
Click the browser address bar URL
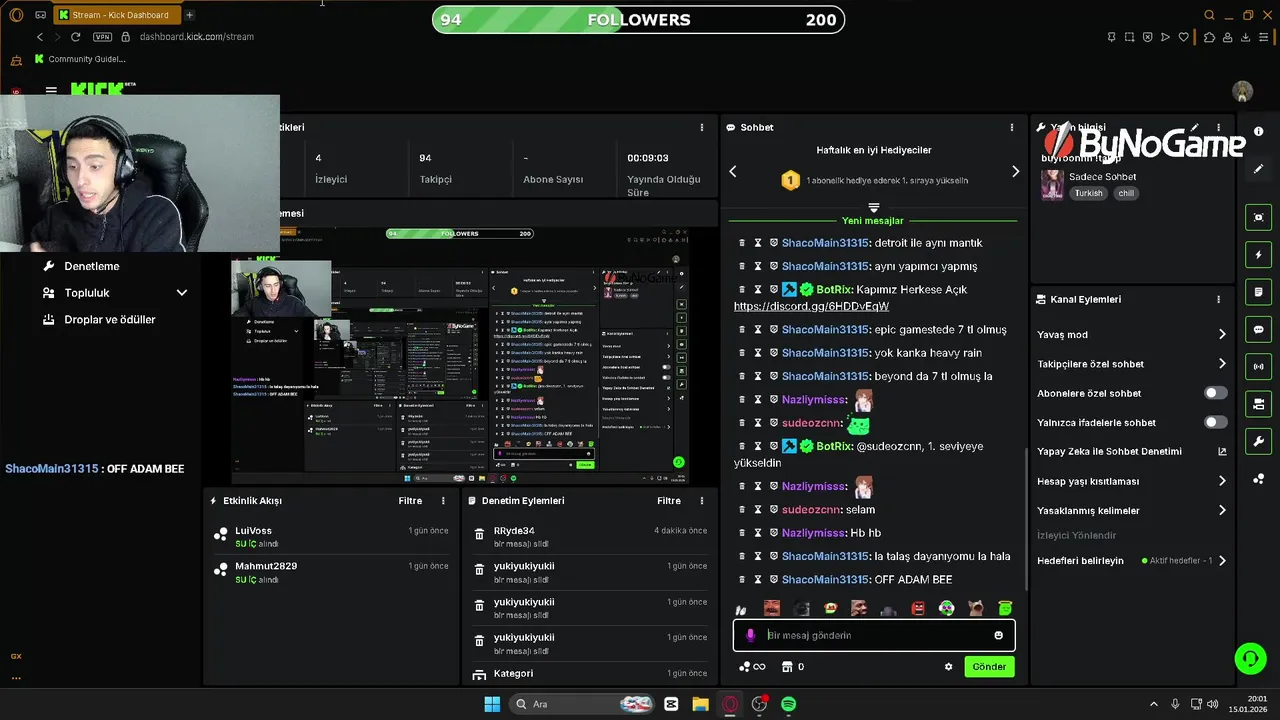point(197,37)
